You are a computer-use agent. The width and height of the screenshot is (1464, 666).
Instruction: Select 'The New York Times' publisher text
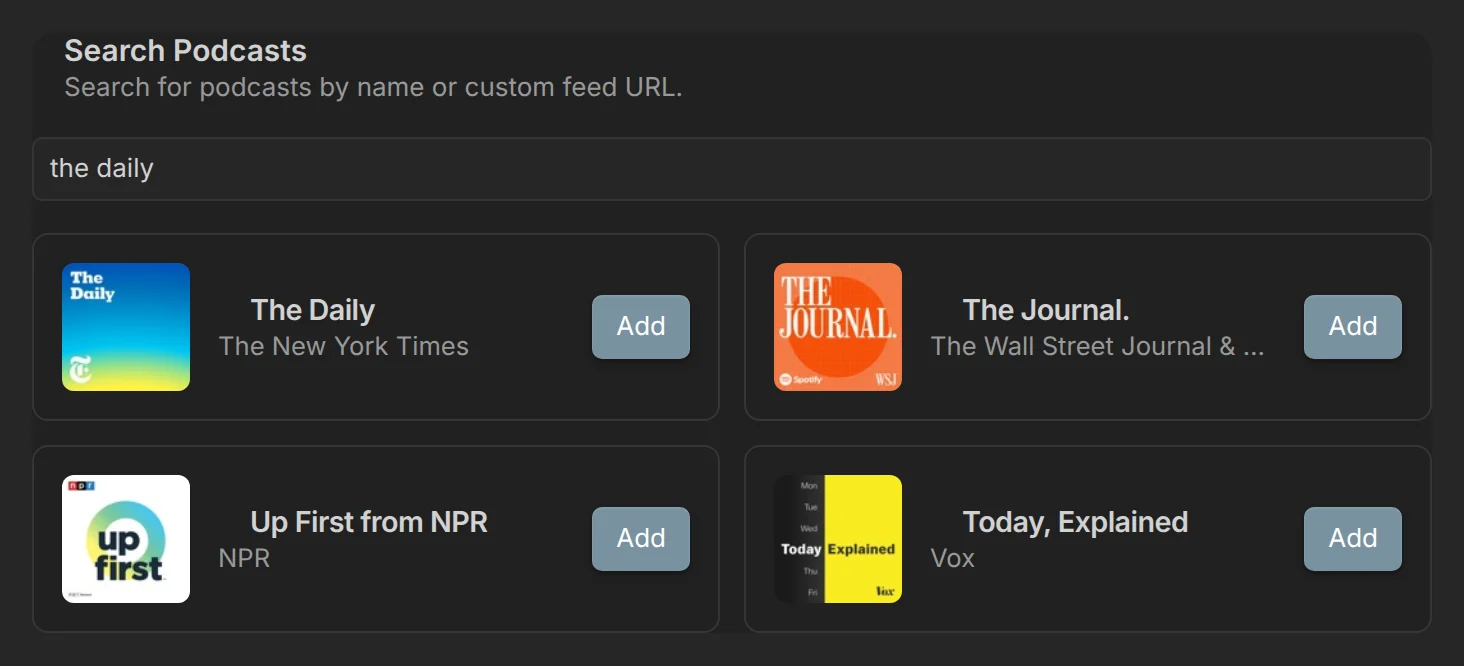[x=344, y=346]
